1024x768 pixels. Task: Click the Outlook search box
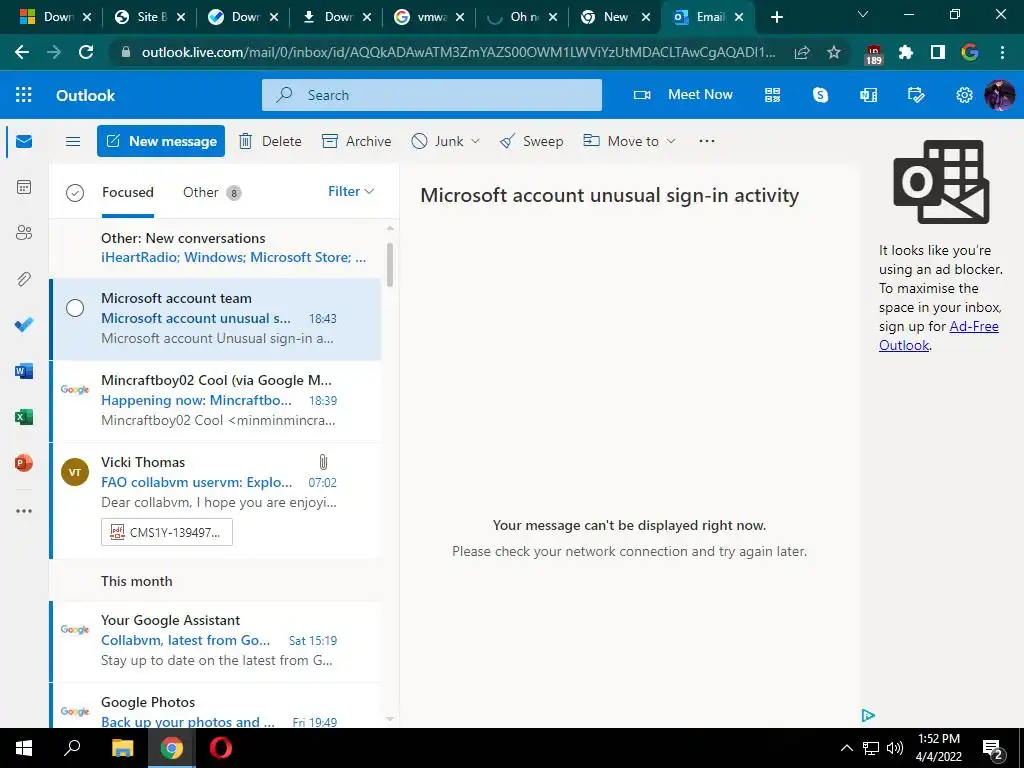coord(432,95)
